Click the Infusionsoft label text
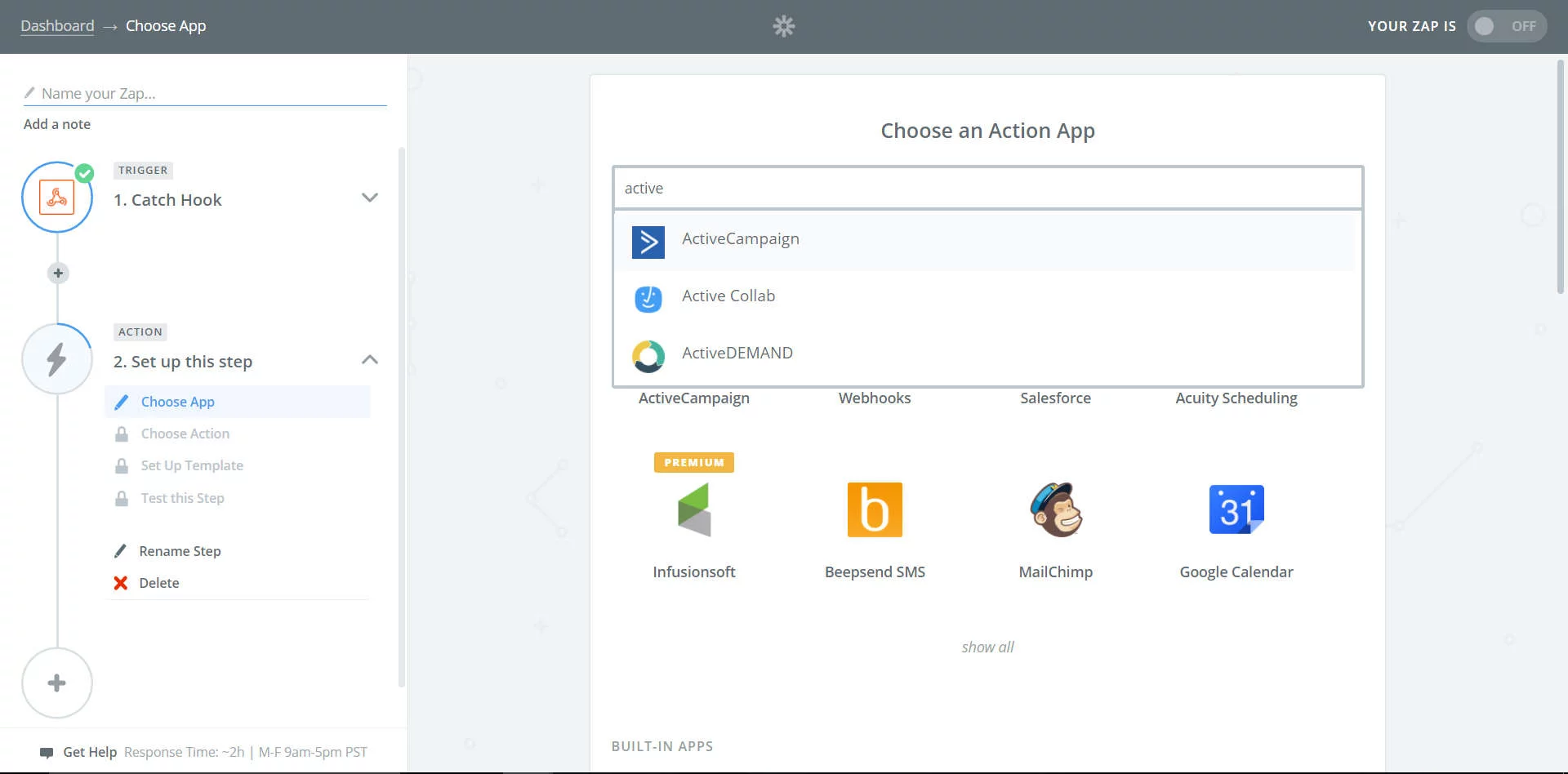The width and height of the screenshot is (1568, 774). pos(694,572)
